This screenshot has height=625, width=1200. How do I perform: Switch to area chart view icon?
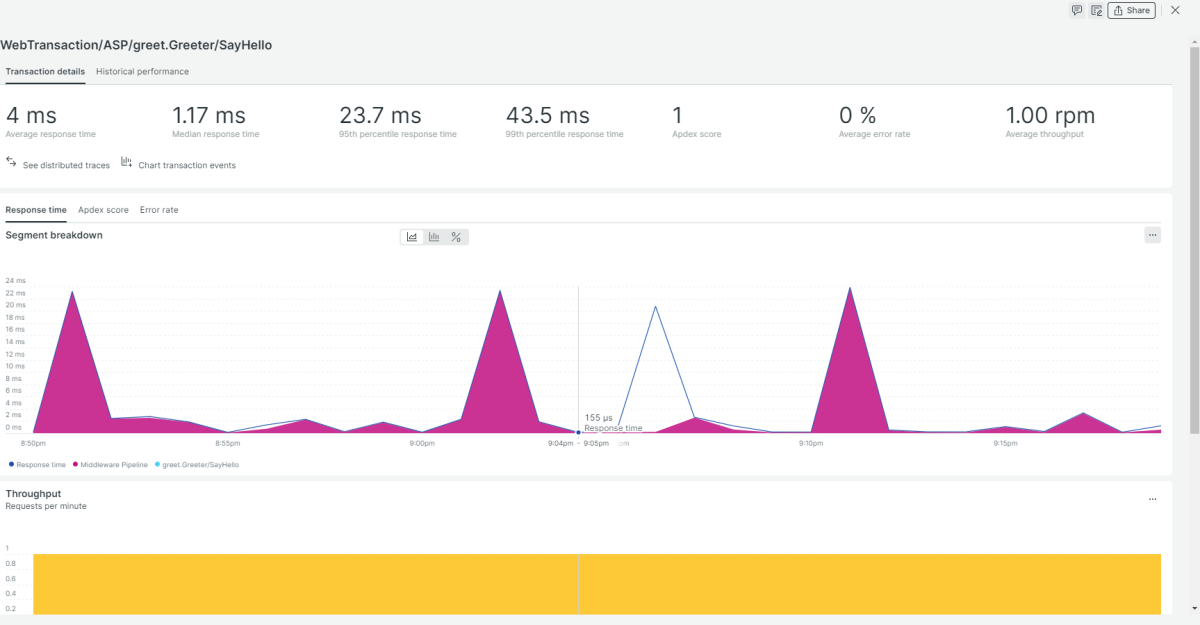[412, 237]
